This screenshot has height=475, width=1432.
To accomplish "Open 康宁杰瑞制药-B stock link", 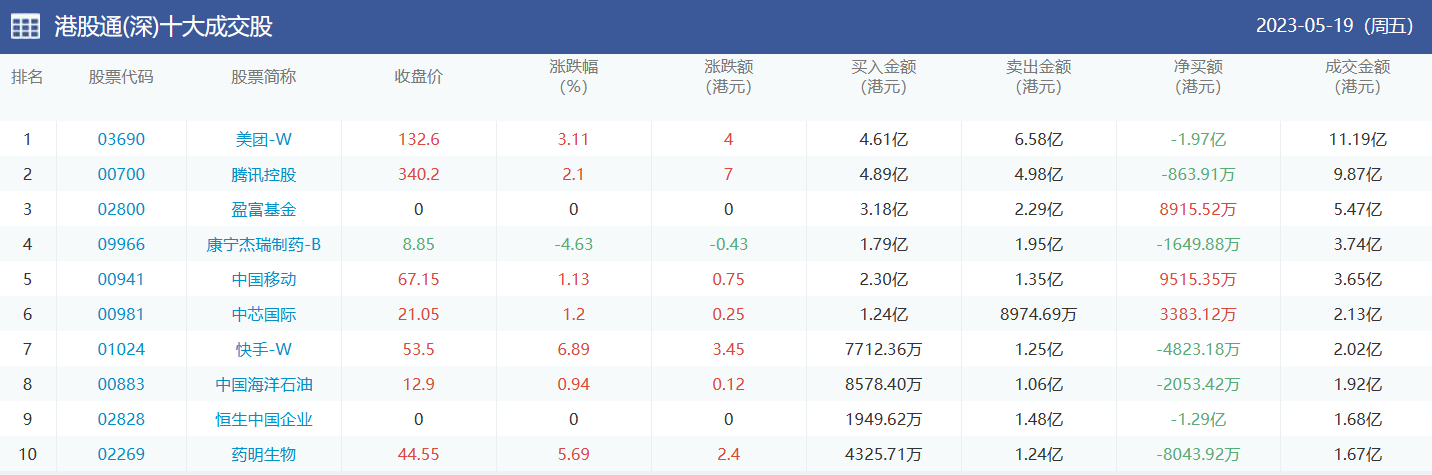I will pyautogui.click(x=264, y=245).
